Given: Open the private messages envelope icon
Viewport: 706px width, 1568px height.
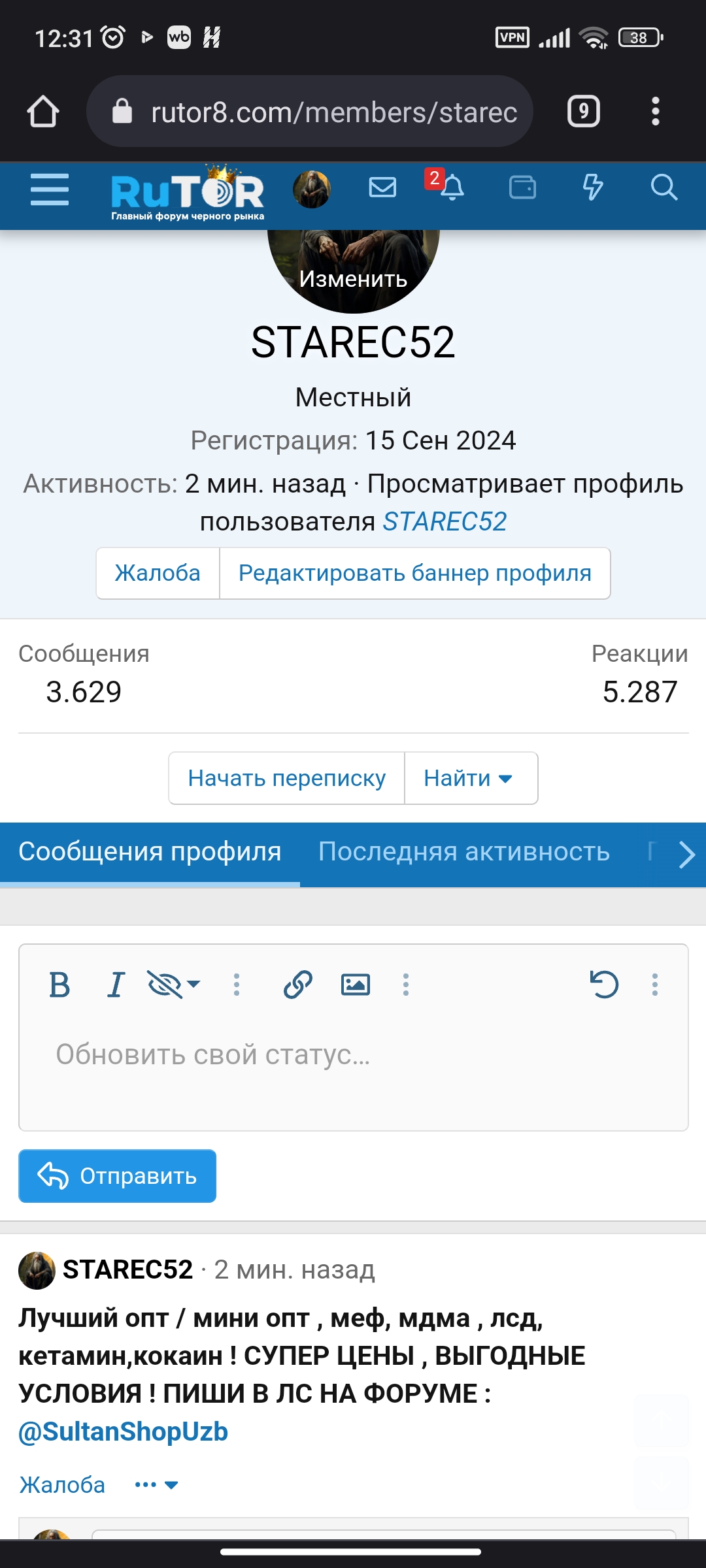Looking at the screenshot, I should (x=382, y=188).
